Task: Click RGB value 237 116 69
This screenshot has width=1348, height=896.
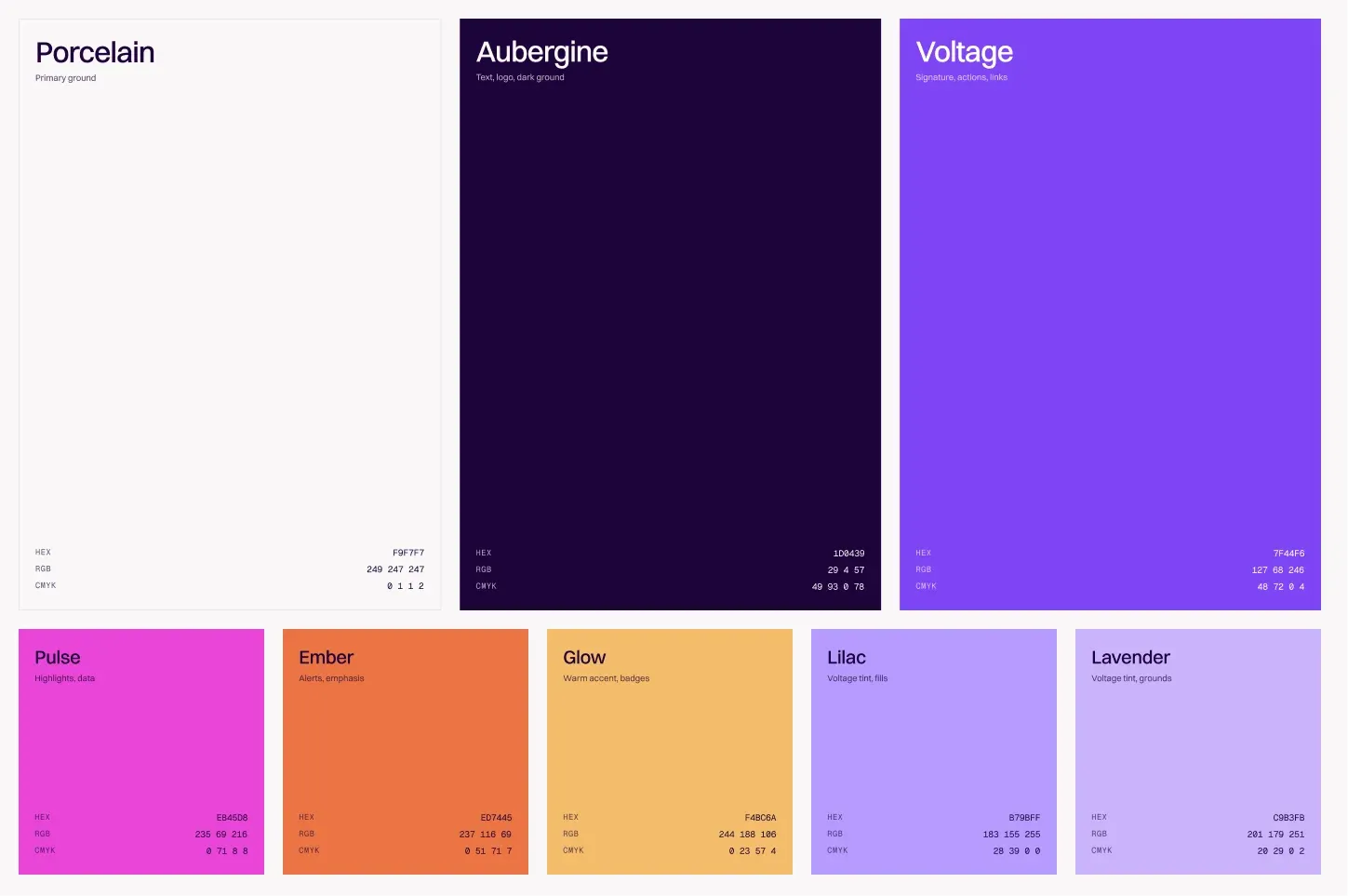Action: coord(486,835)
